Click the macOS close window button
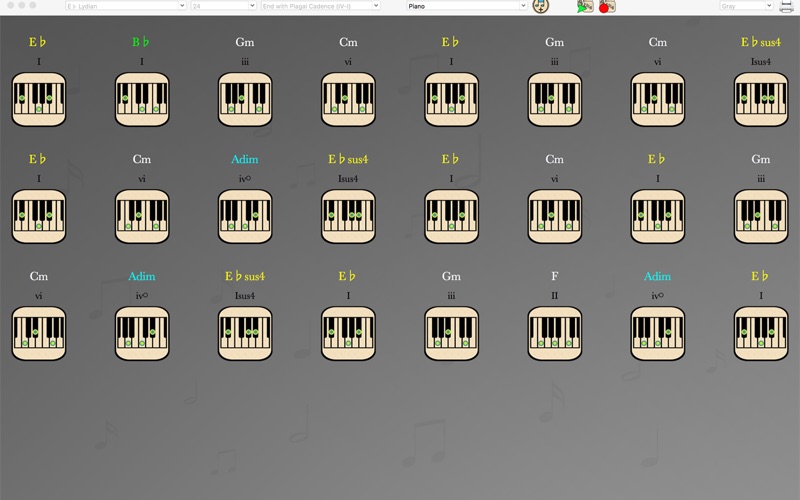The height and width of the screenshot is (500, 800). (10, 5)
